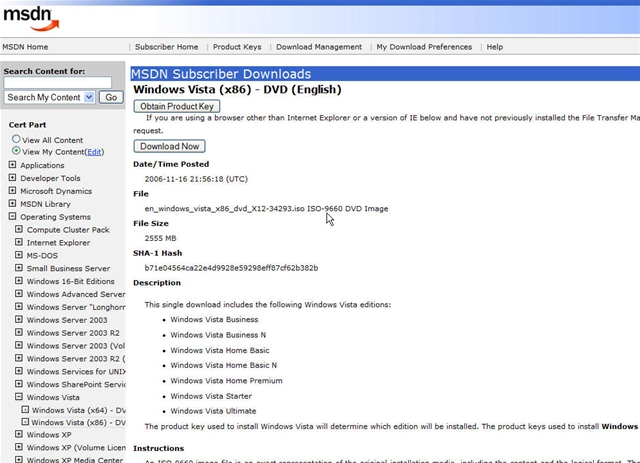Expand the Internet Explorer node
Screen dimensions: 640x463
tap(19, 242)
